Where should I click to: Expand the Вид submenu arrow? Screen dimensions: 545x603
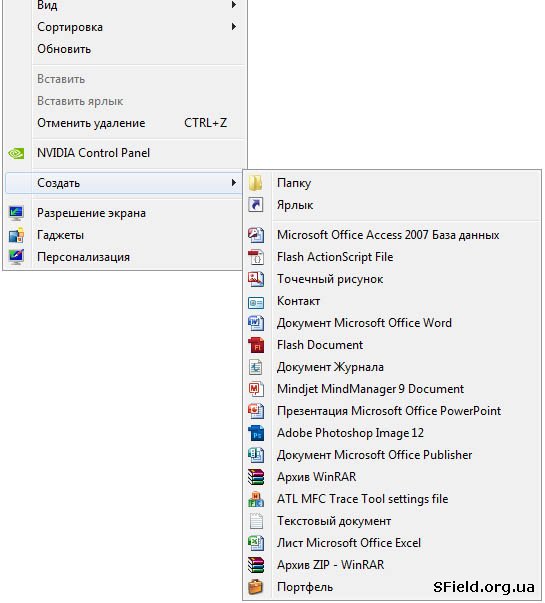point(233,5)
